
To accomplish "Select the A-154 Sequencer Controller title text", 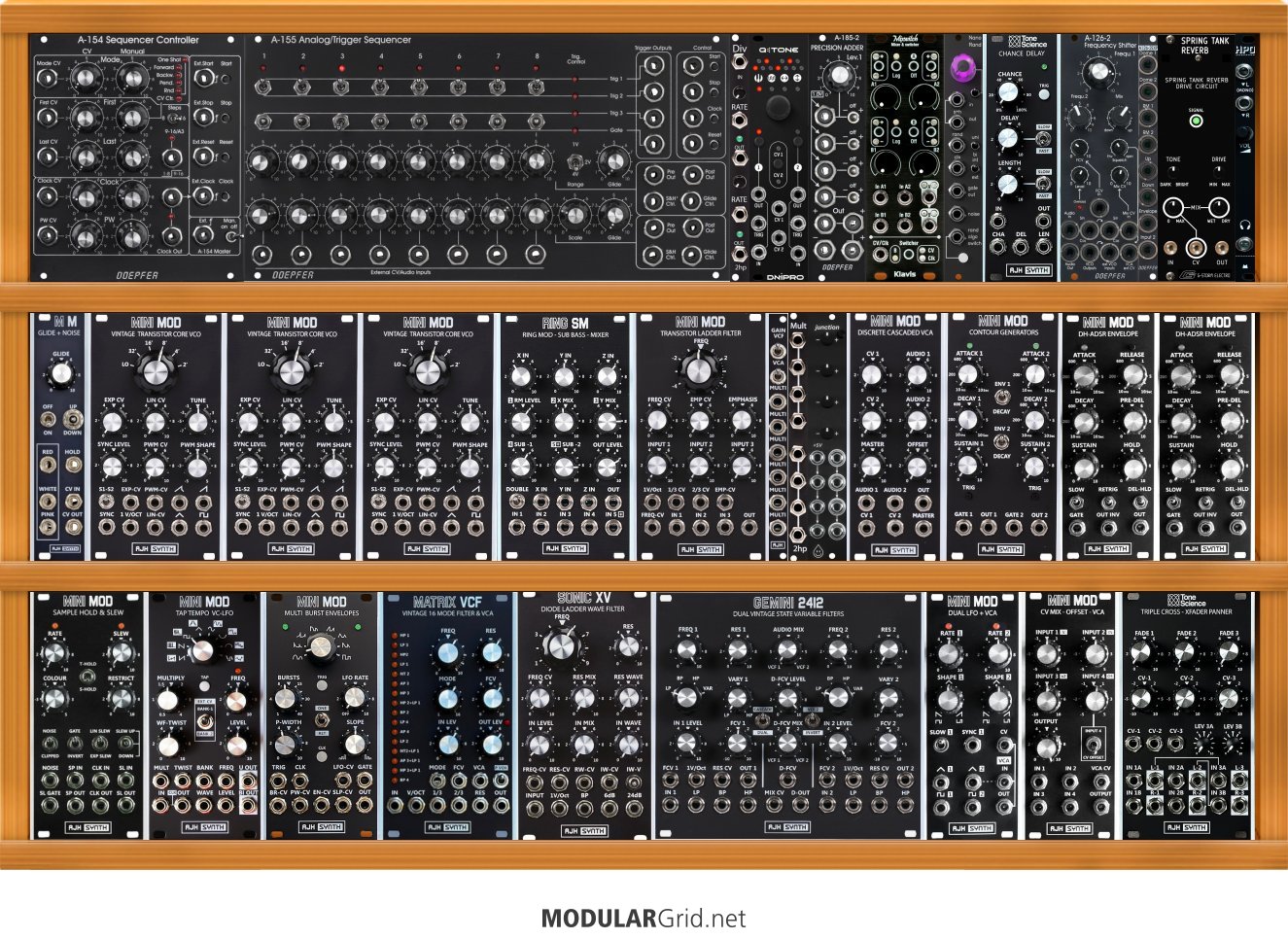I will (x=138, y=40).
